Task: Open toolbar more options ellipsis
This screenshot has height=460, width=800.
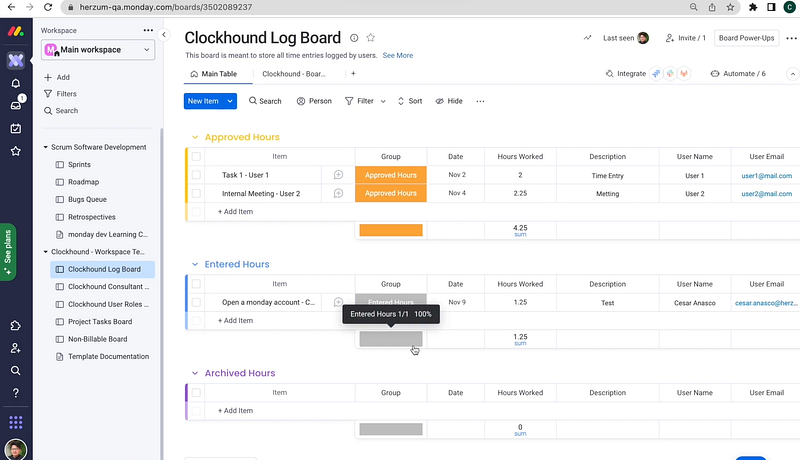Action: point(480,101)
